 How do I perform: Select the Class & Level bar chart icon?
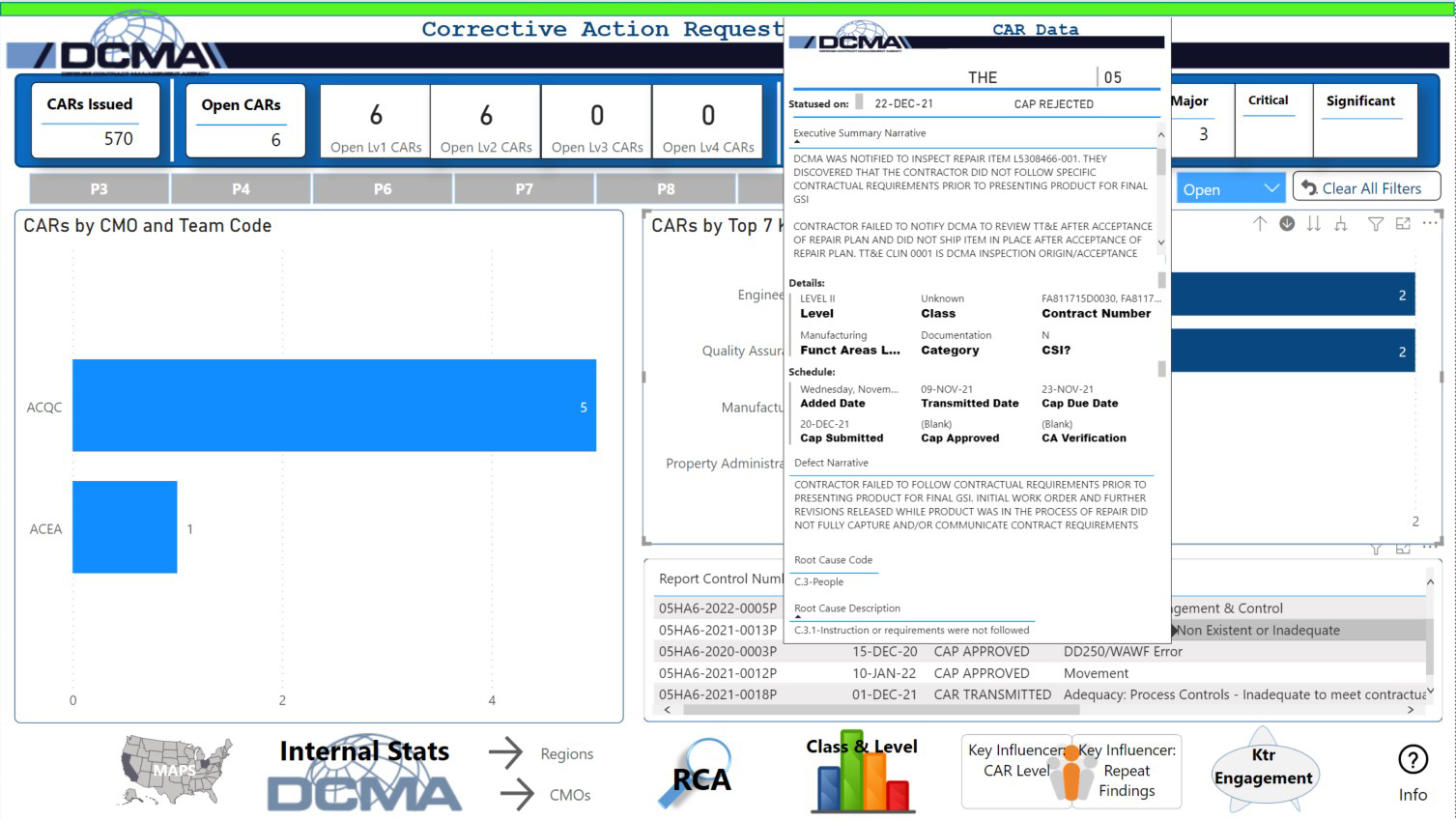point(861,773)
